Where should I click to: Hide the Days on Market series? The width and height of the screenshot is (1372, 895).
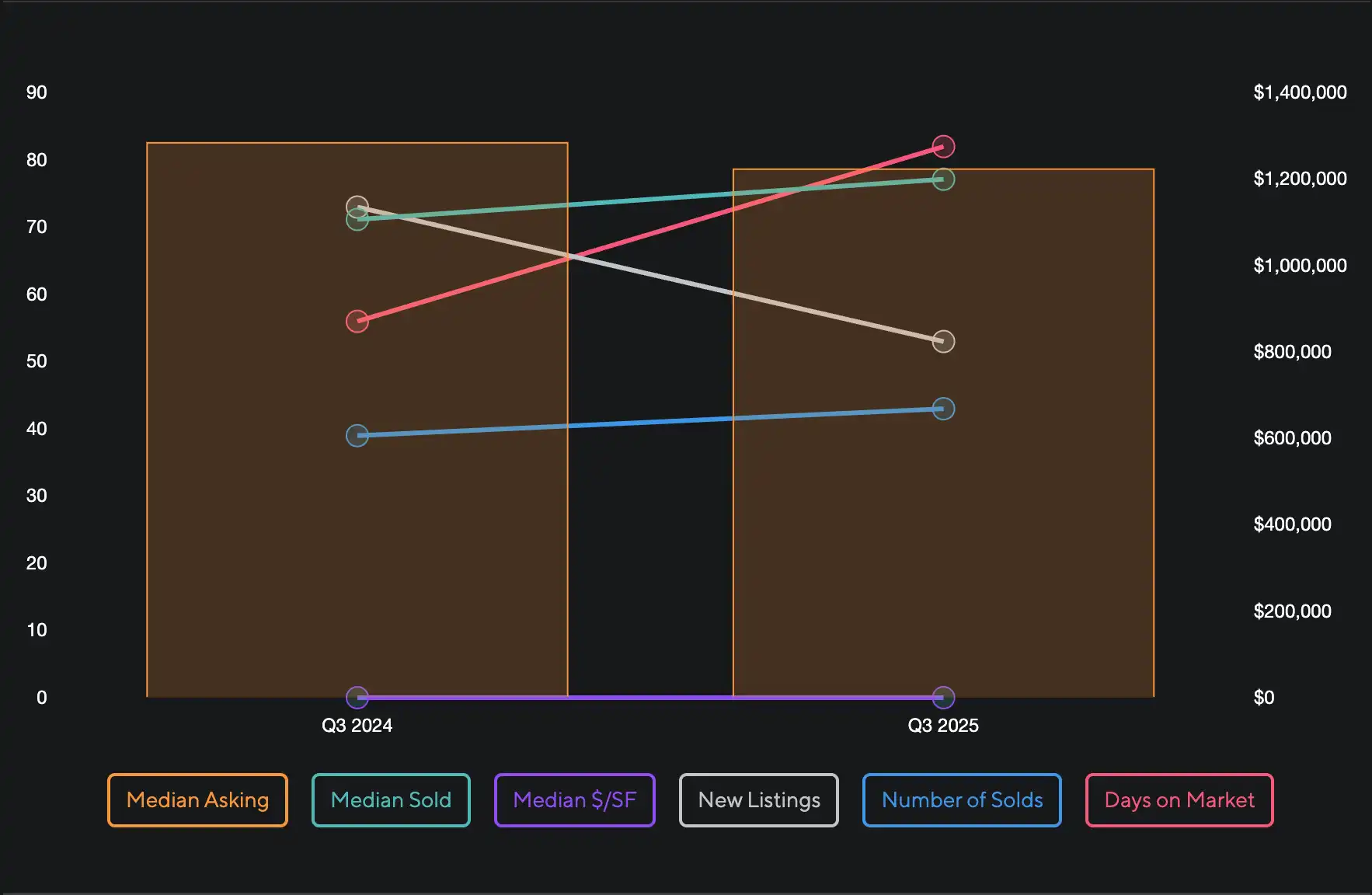pyautogui.click(x=1179, y=800)
